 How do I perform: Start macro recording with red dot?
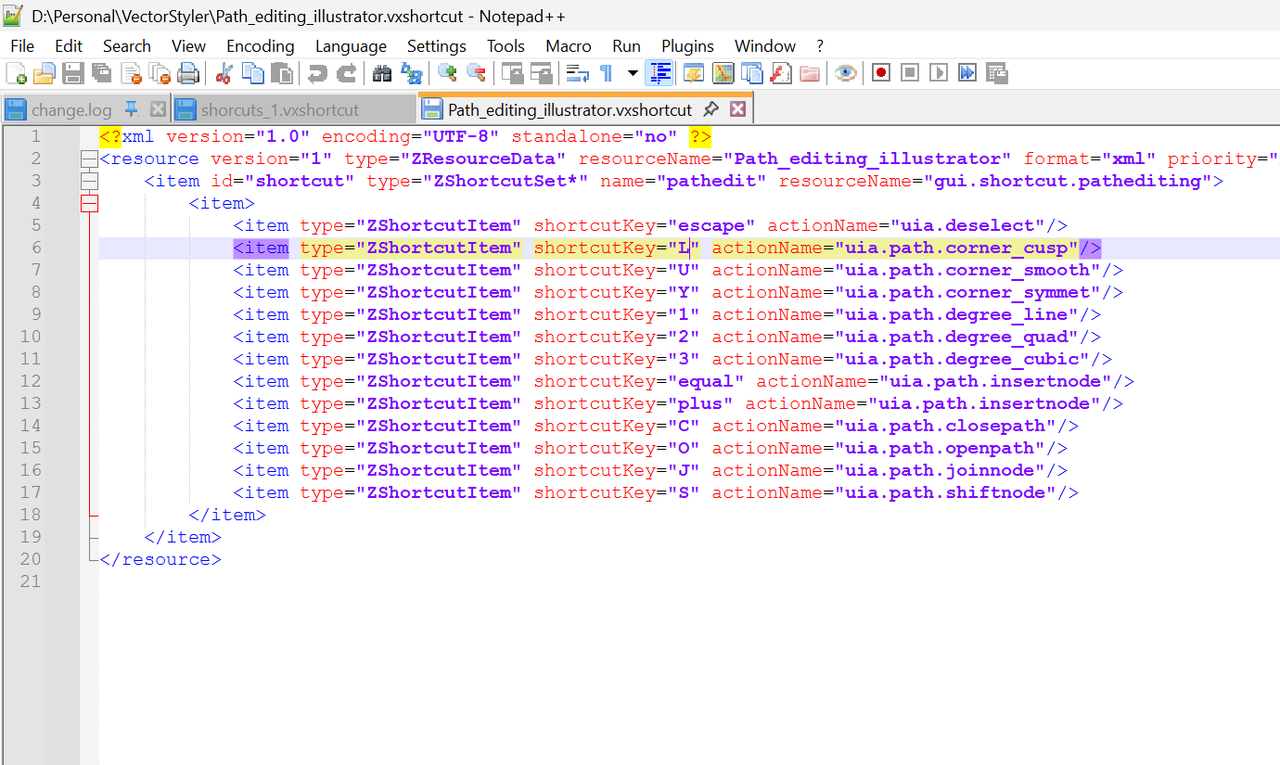coord(881,73)
